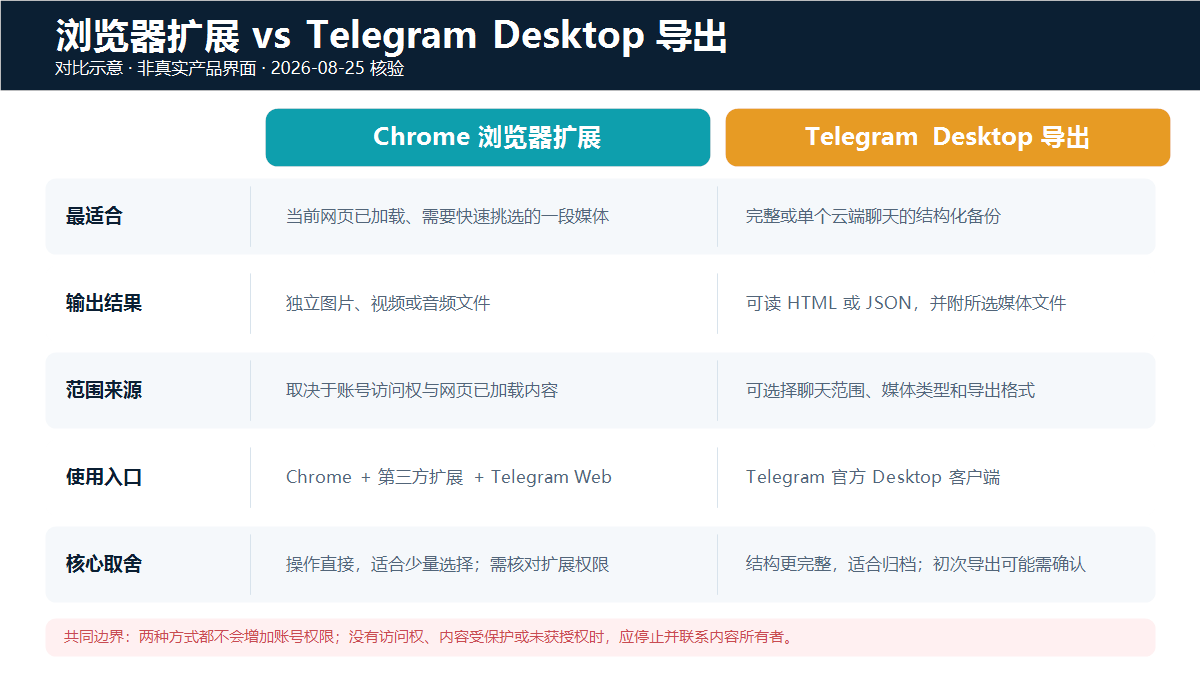Click the text 可选择聊天范围、媒体类型和导出格式

(890, 390)
